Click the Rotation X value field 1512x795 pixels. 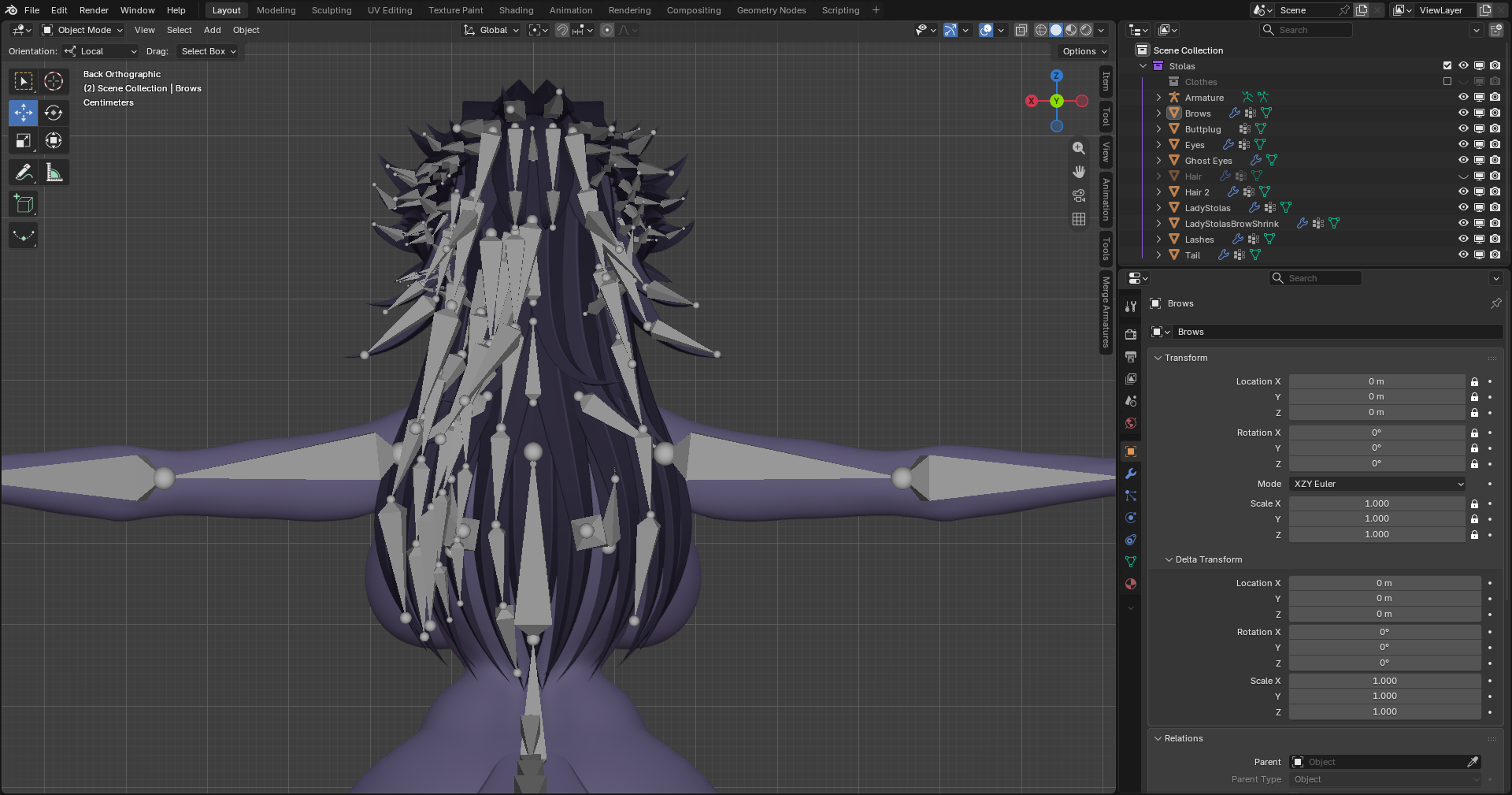1377,433
